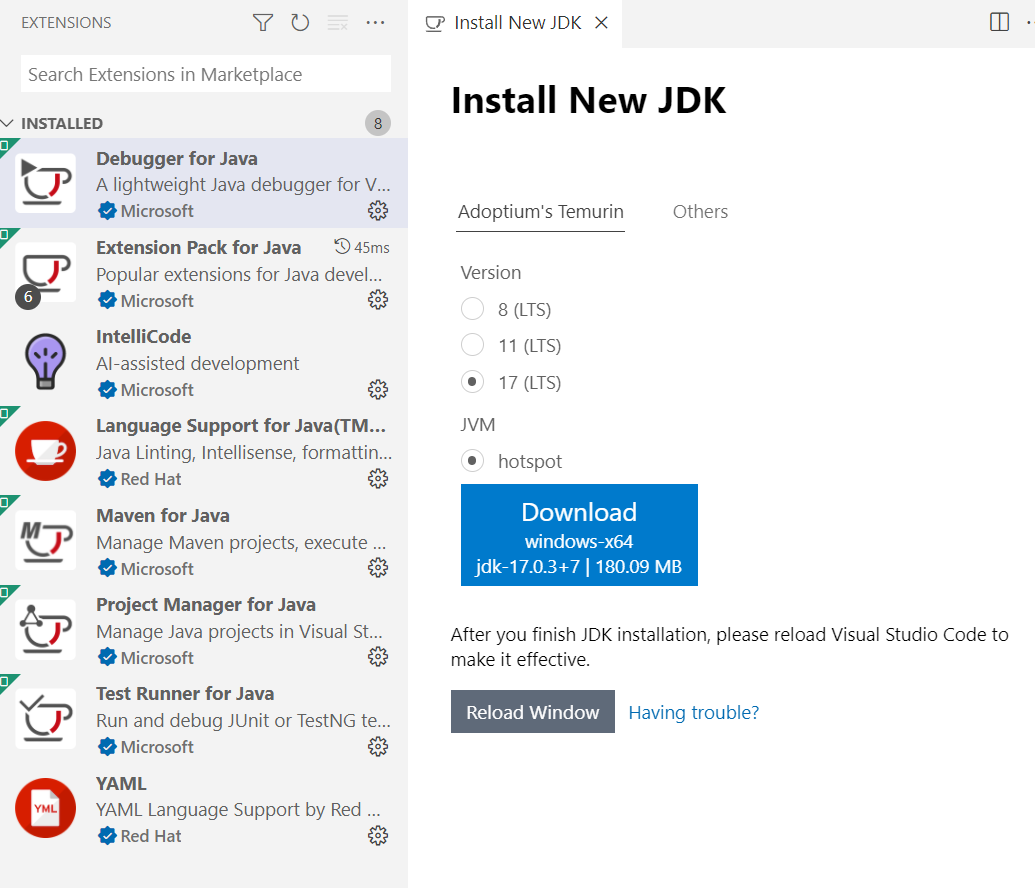Download the jdk-17.0.3+7 windows-x64 package
The width and height of the screenshot is (1035, 888).
(x=579, y=535)
